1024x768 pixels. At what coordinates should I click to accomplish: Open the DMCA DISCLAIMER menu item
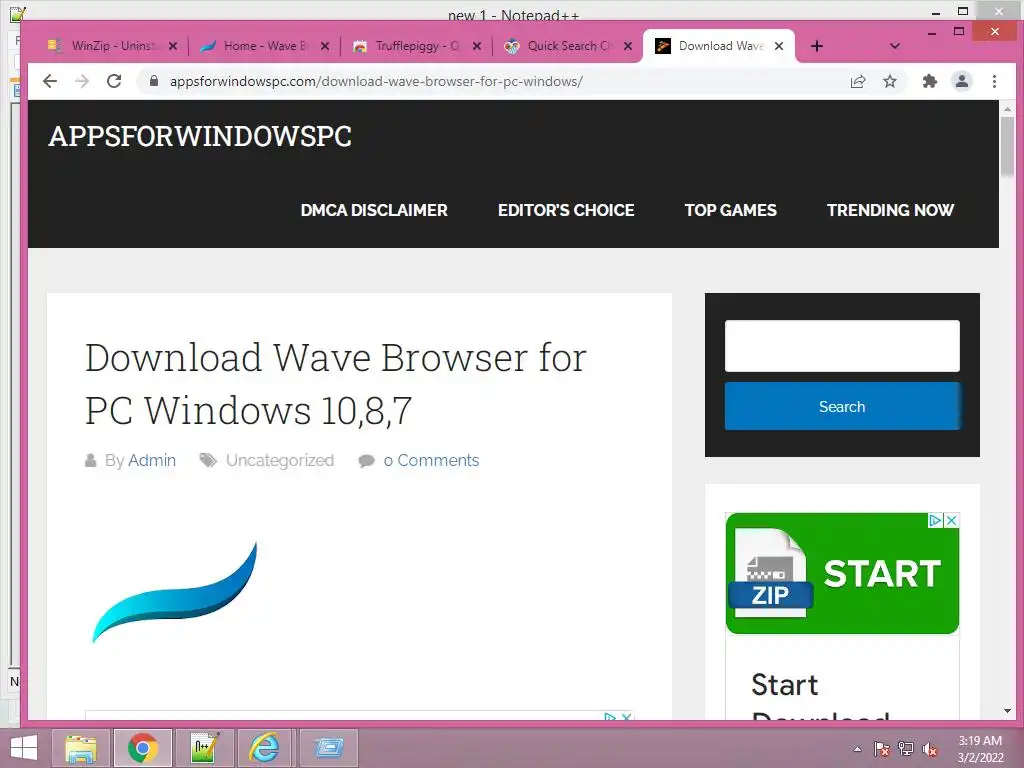coord(374,210)
